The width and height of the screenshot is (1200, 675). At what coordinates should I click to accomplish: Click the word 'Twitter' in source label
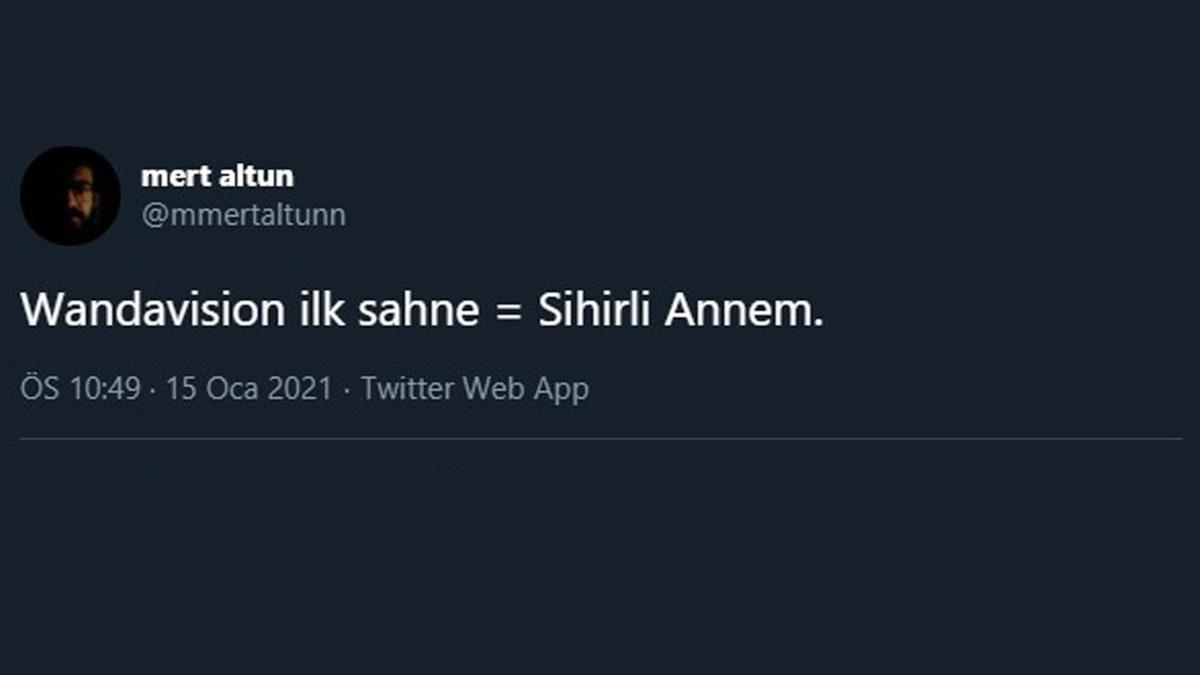click(409, 389)
